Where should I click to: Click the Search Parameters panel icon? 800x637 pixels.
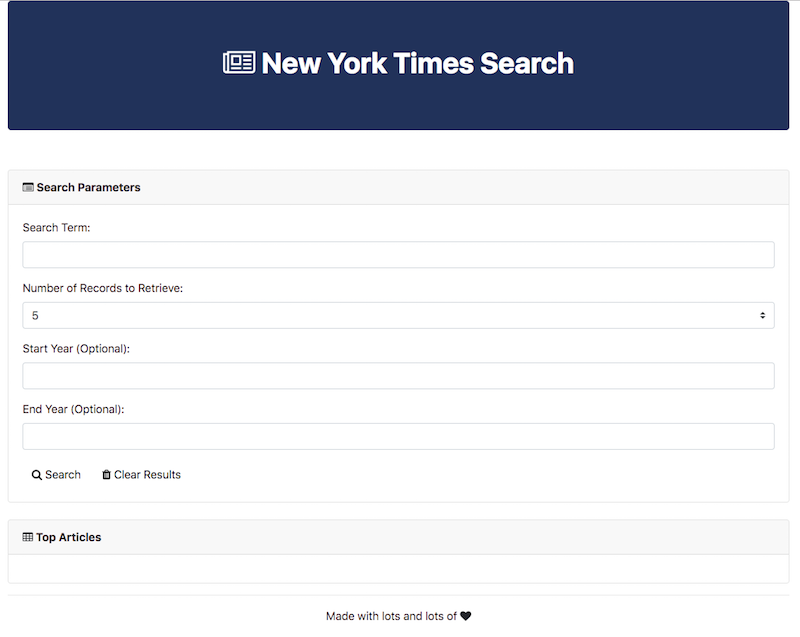(28, 187)
